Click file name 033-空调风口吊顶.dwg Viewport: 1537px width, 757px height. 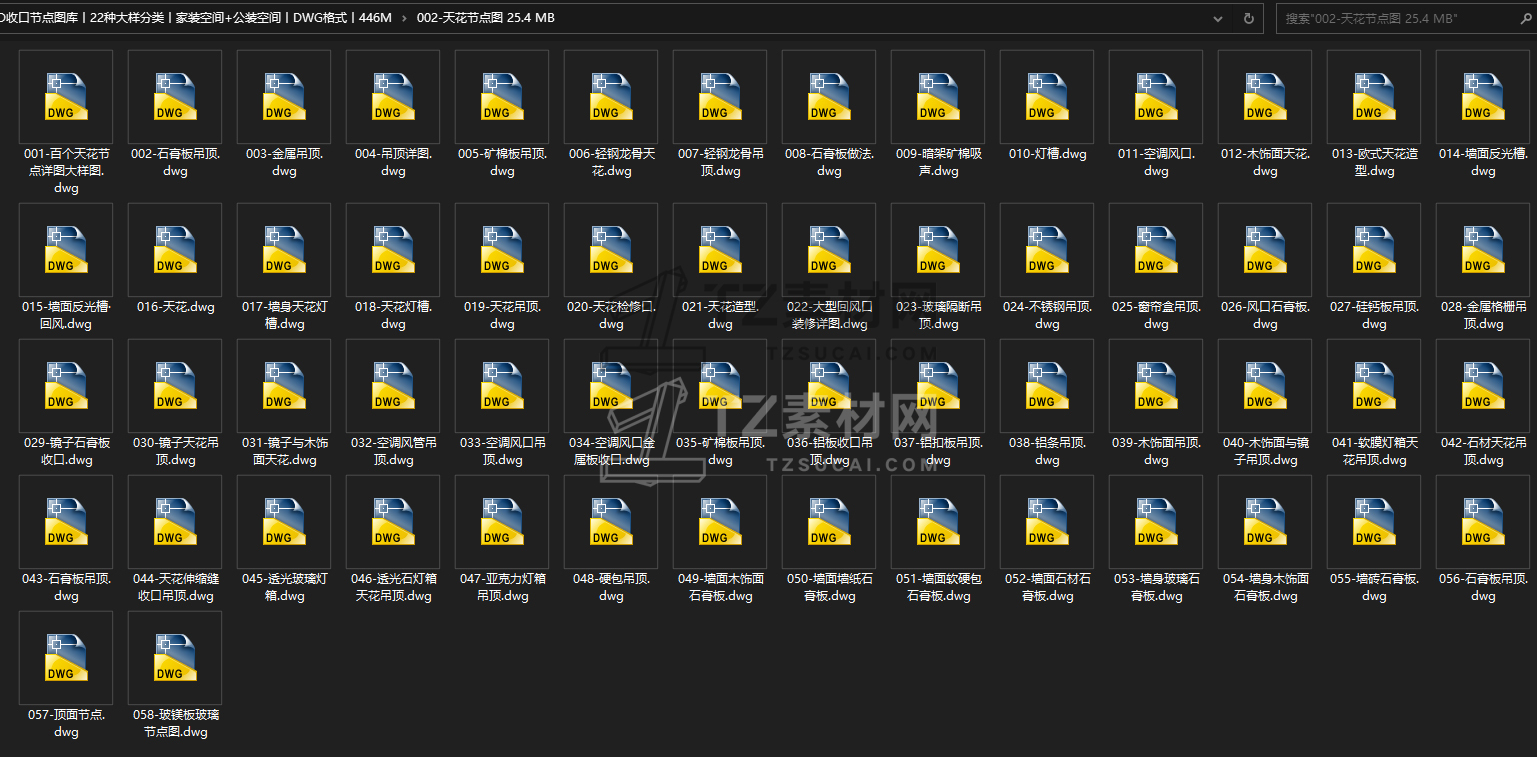click(502, 452)
